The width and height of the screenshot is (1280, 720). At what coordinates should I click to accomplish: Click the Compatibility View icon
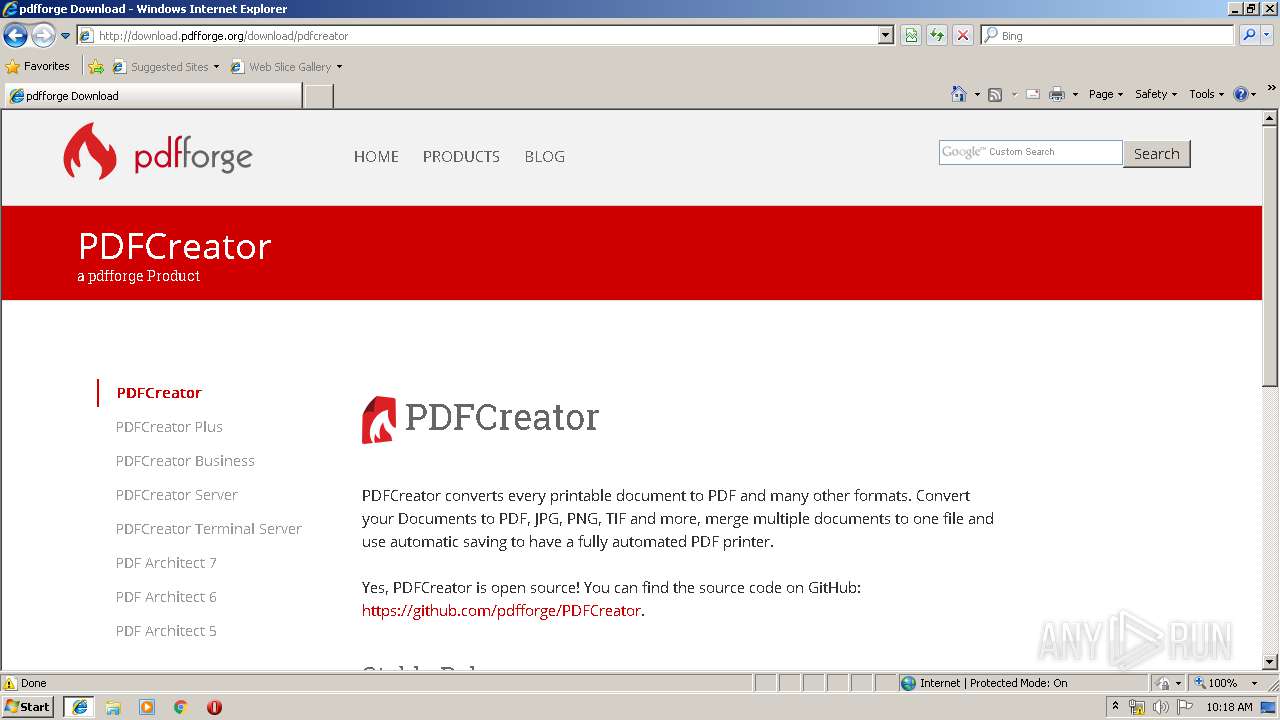(911, 35)
